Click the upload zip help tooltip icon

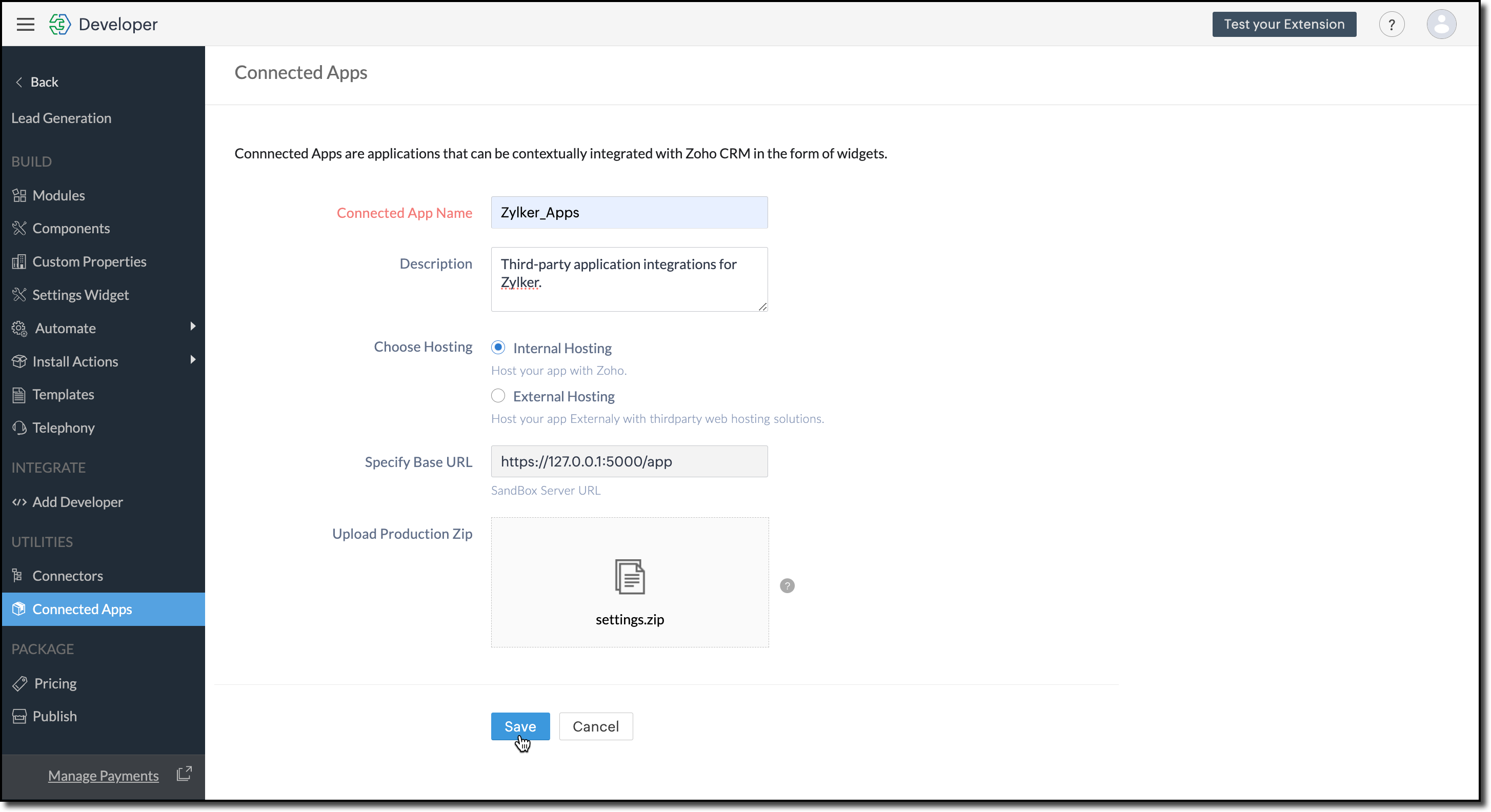click(787, 586)
